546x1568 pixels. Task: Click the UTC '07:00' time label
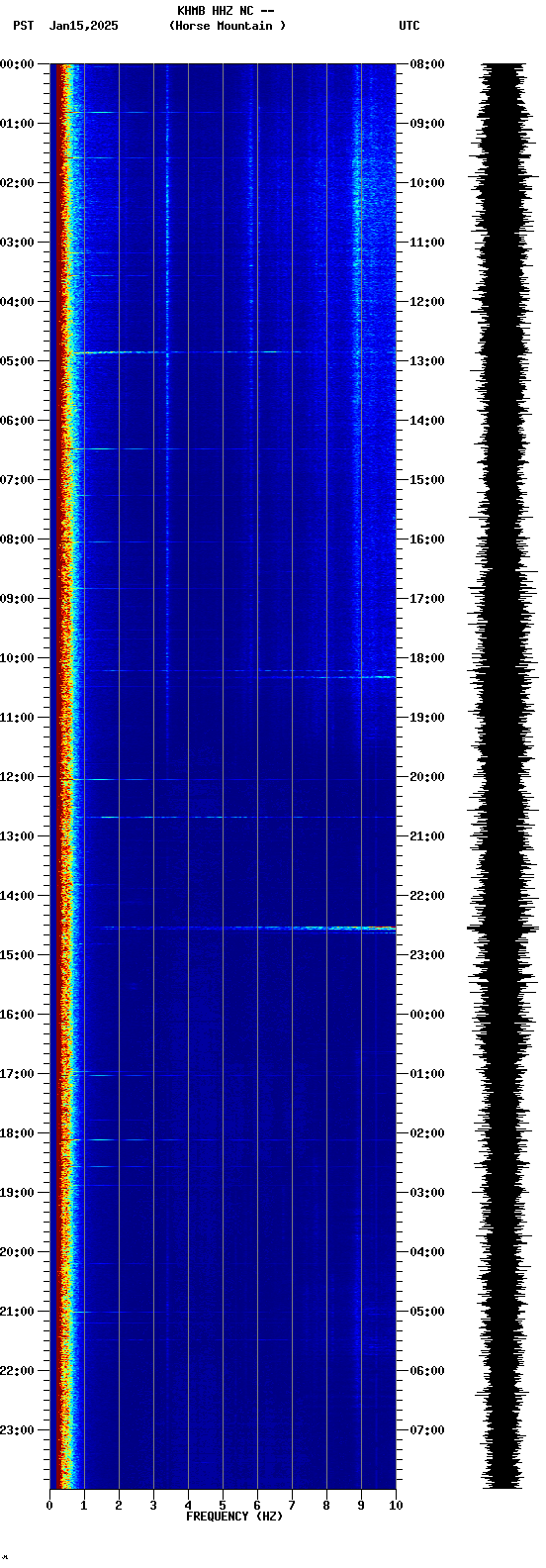[427, 1430]
